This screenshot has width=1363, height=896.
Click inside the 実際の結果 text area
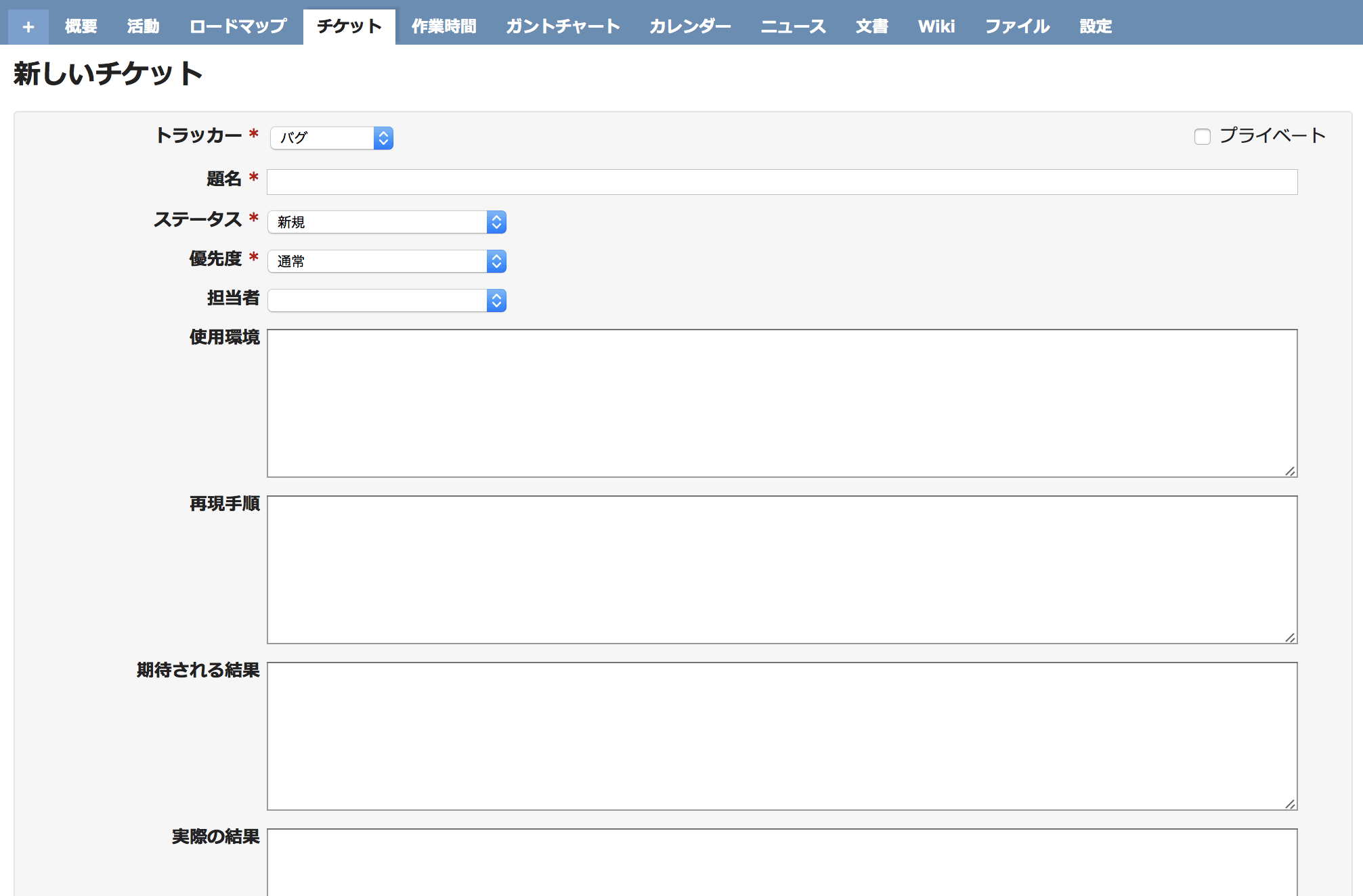click(782, 863)
